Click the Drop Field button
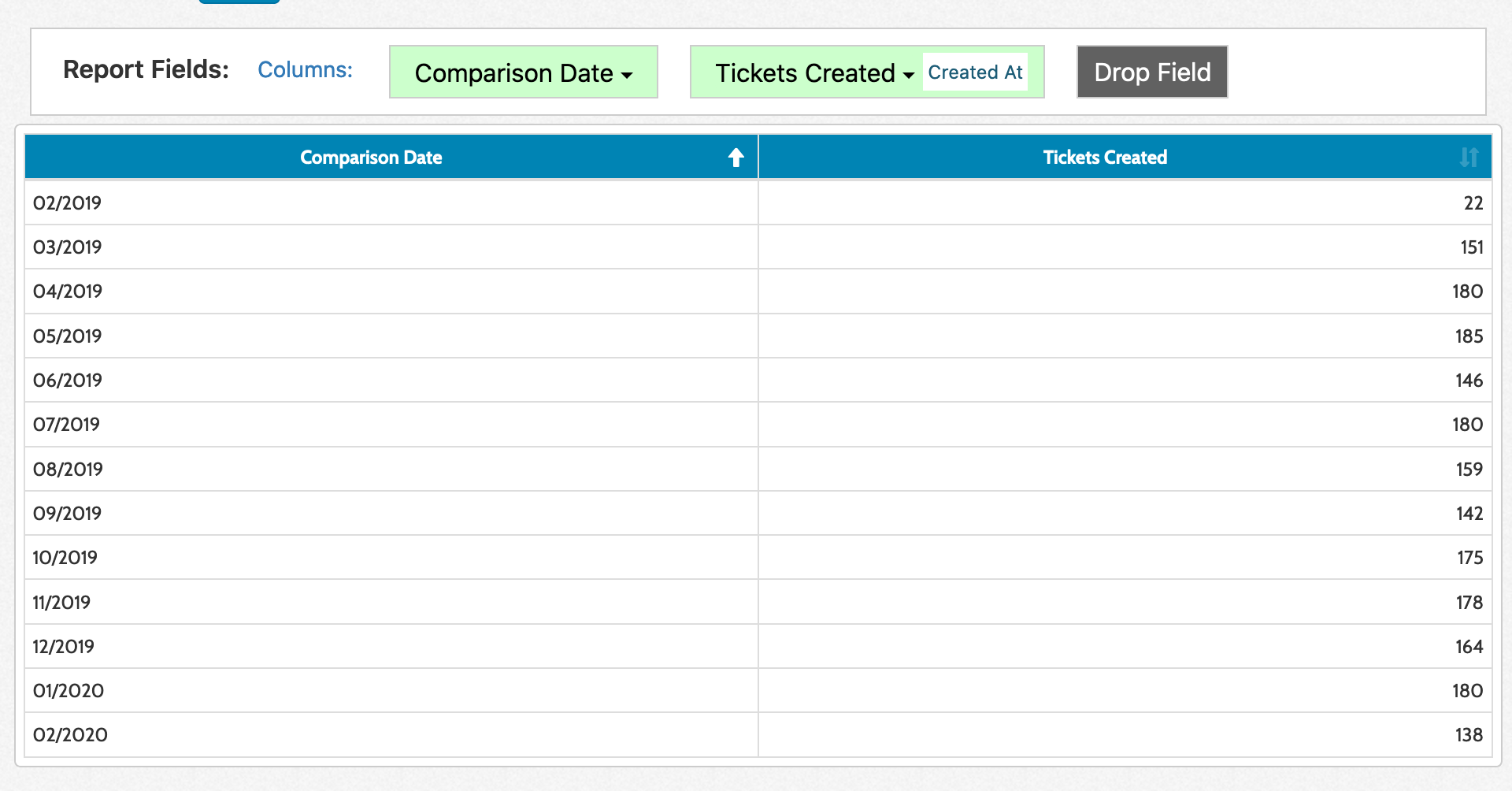This screenshot has height=791, width=1512. tap(1151, 72)
